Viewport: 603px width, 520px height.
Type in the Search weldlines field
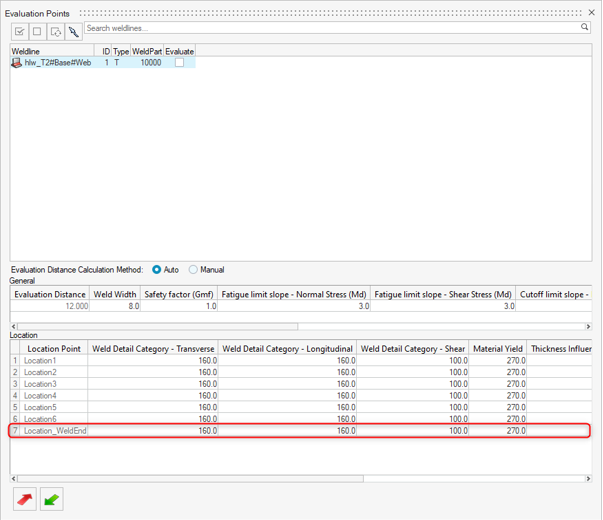coord(330,28)
